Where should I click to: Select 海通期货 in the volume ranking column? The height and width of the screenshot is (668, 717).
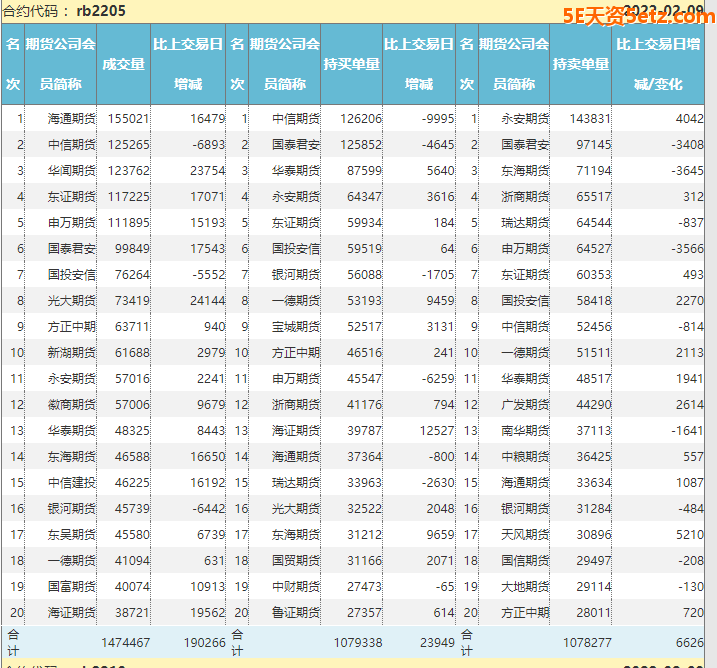[x=72, y=118]
